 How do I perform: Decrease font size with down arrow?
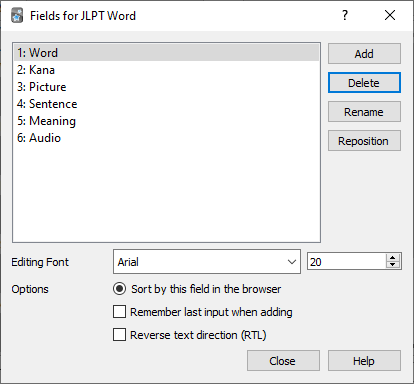click(393, 265)
